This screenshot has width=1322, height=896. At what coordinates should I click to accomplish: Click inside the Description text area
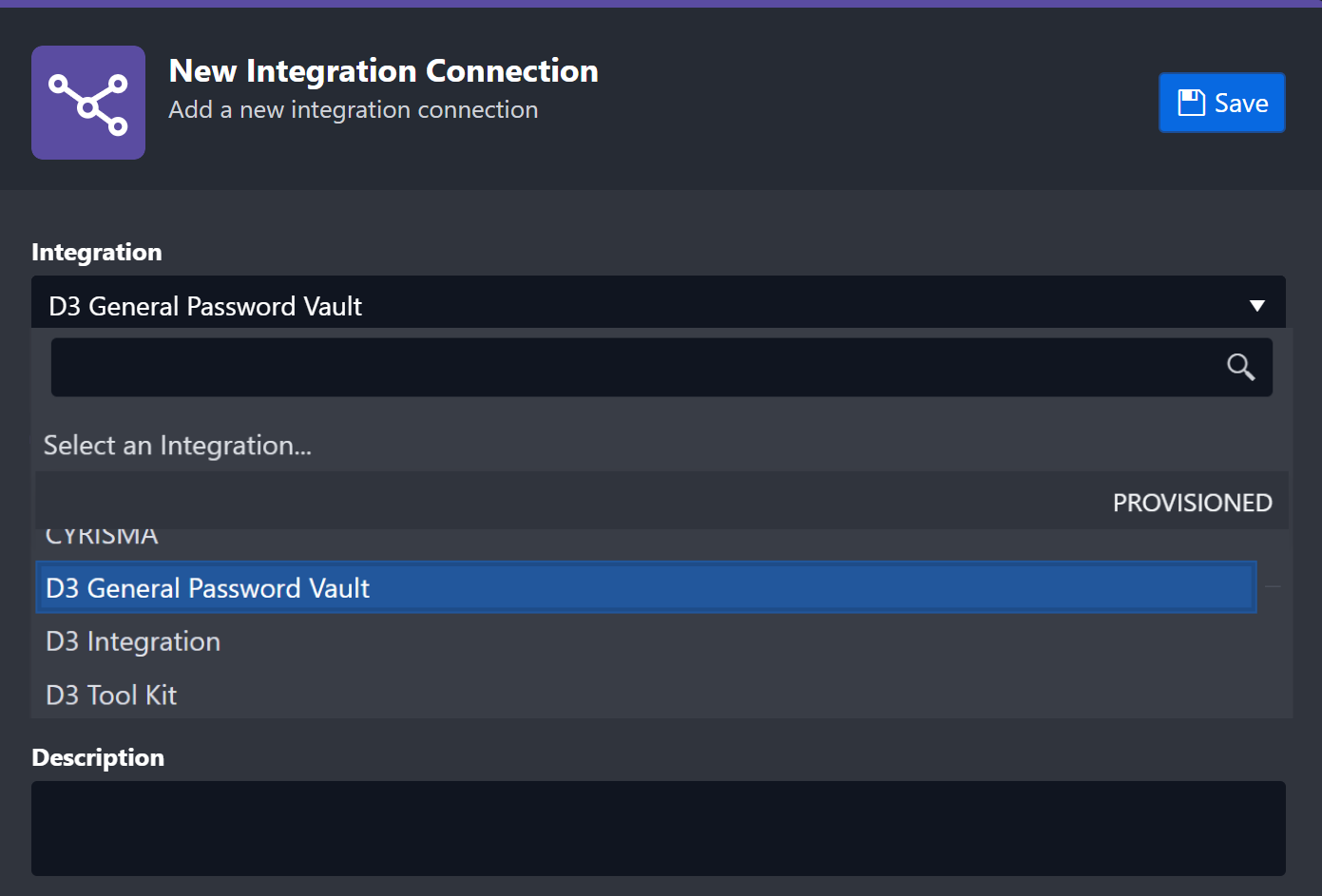pyautogui.click(x=658, y=828)
